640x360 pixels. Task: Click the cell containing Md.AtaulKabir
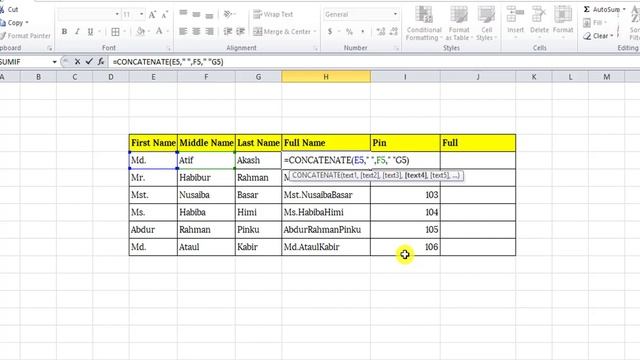pos(326,247)
